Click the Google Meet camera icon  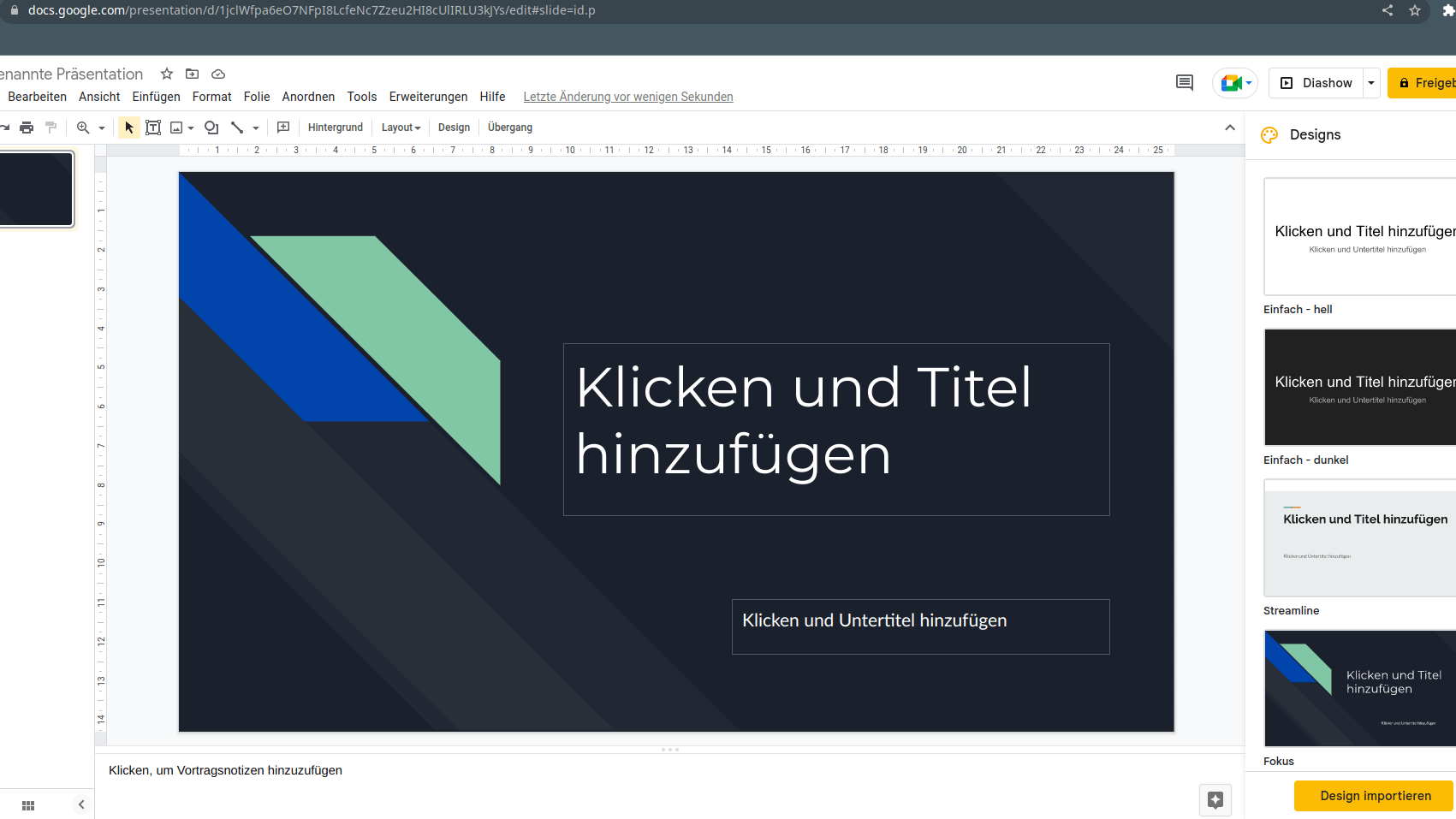coord(1232,83)
